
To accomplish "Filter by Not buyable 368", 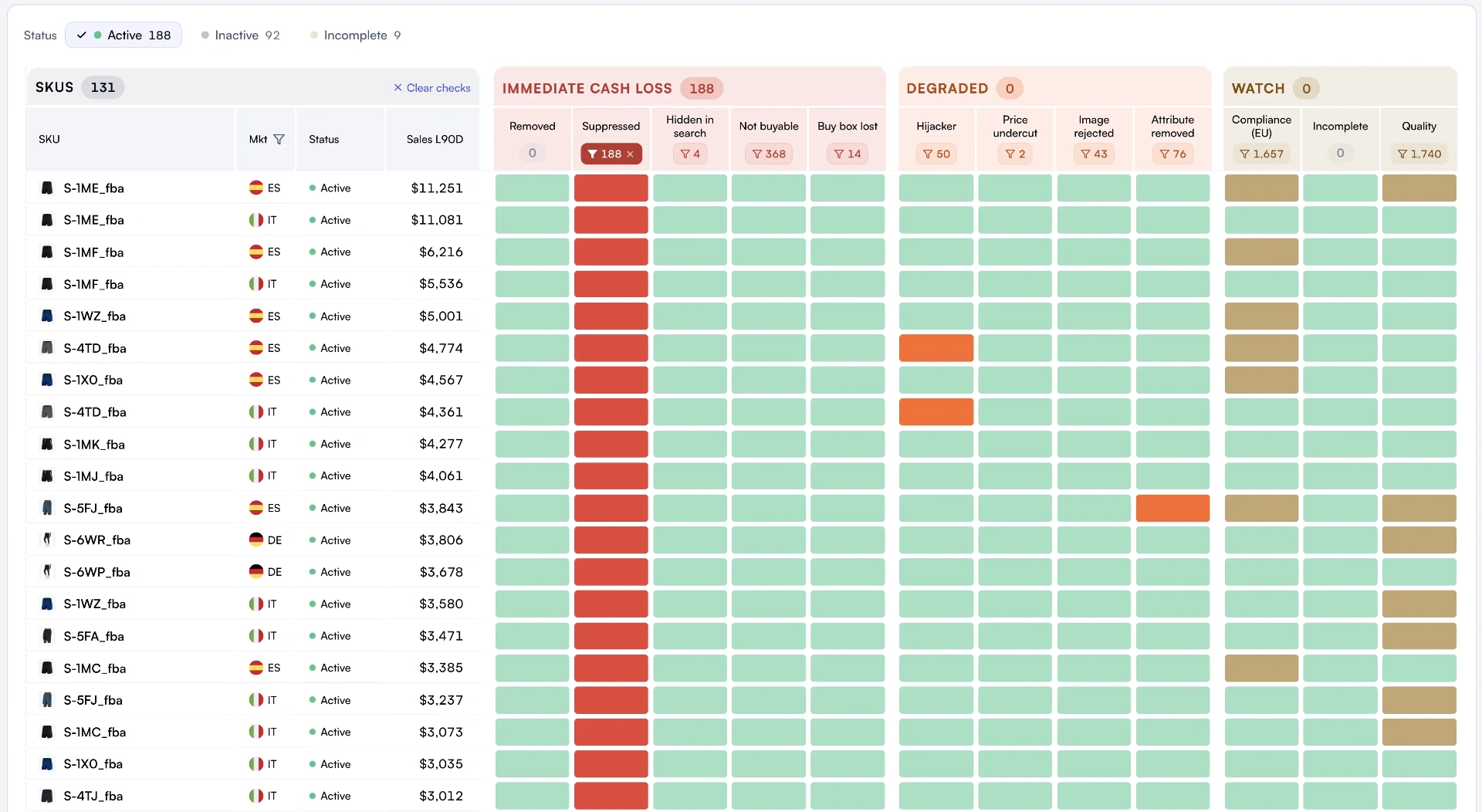I will pyautogui.click(x=769, y=154).
